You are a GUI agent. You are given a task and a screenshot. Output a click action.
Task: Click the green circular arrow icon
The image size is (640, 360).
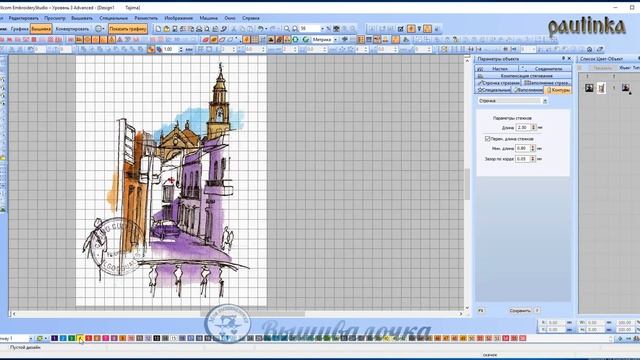[305, 40]
